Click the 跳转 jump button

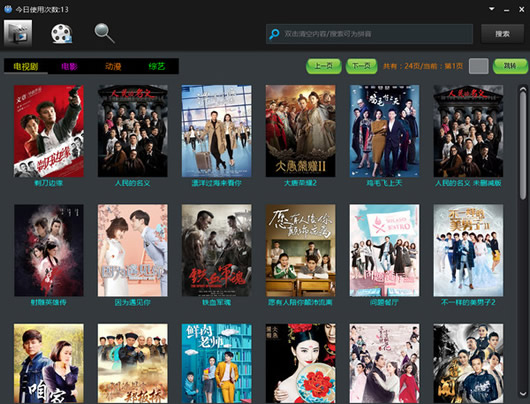tap(510, 66)
